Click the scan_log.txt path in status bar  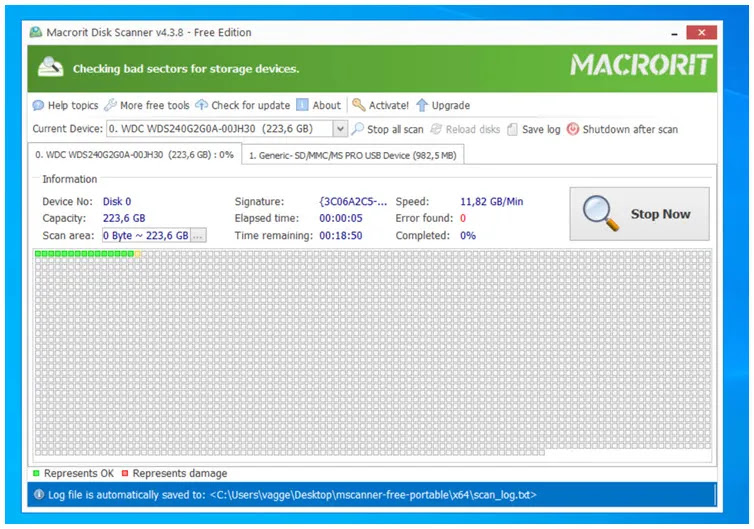[x=373, y=494]
